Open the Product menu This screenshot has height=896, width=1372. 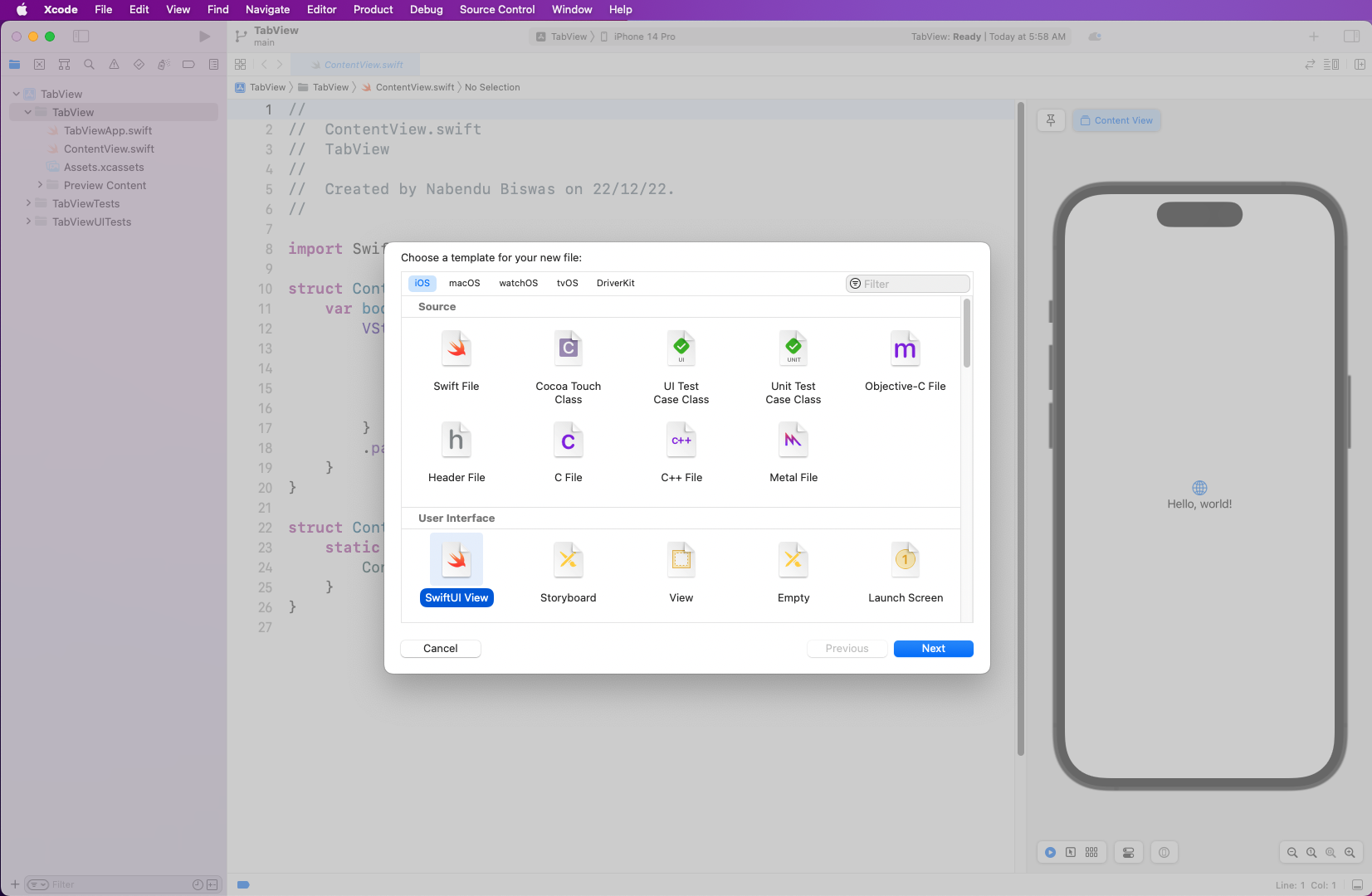click(x=374, y=10)
